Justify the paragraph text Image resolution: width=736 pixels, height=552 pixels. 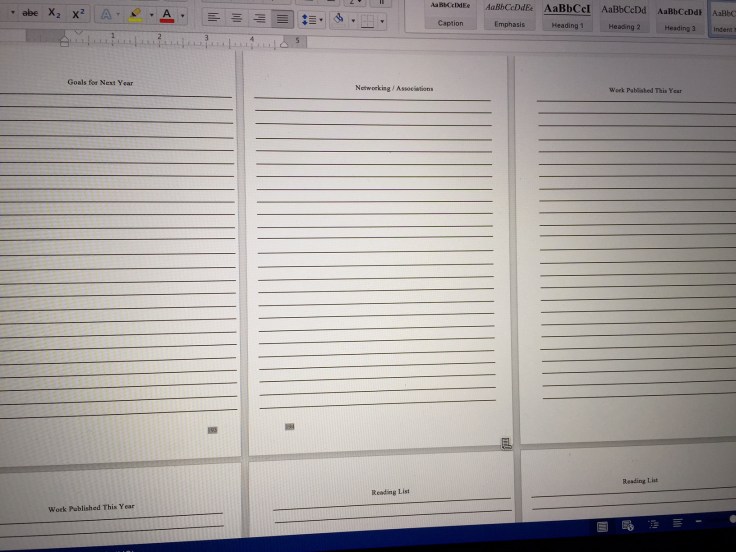pyautogui.click(x=283, y=18)
